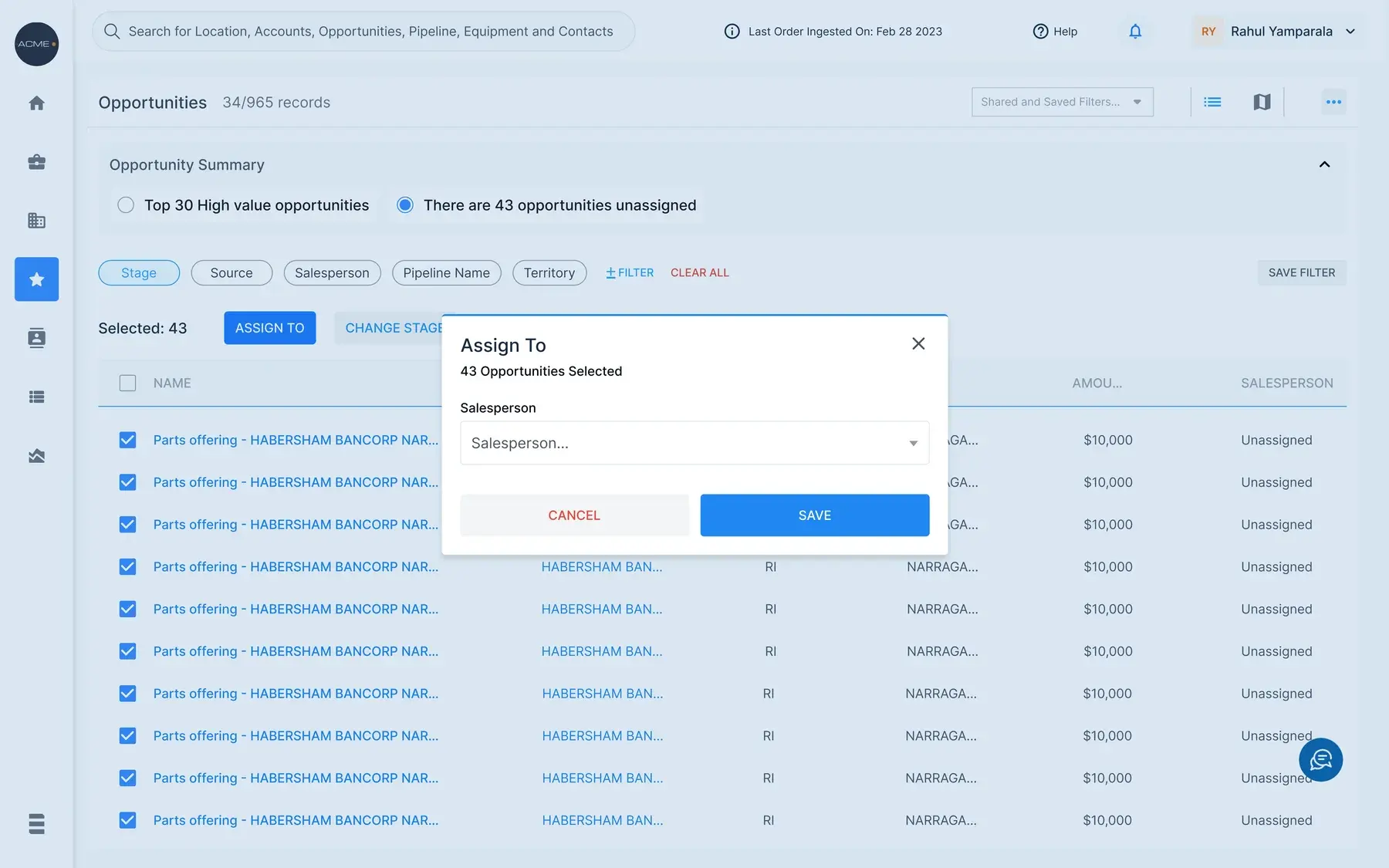This screenshot has height=868, width=1389.
Task: Click the Selected: 43 label
Action: point(143,328)
